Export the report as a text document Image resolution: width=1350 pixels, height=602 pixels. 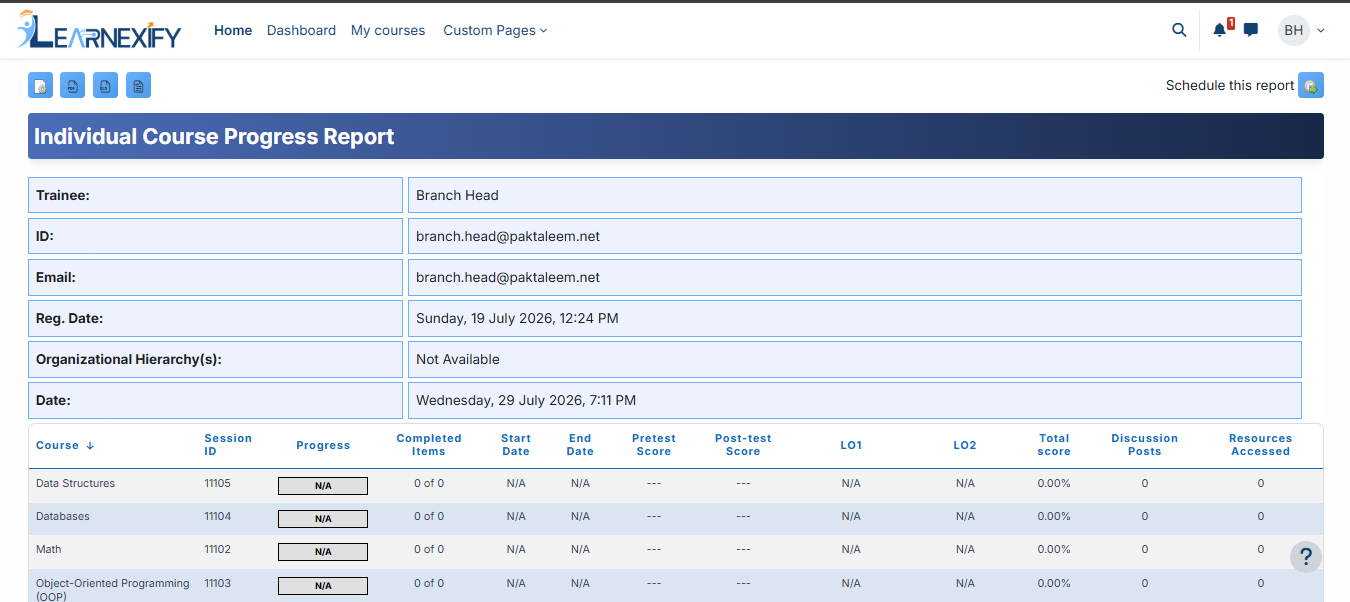139,86
